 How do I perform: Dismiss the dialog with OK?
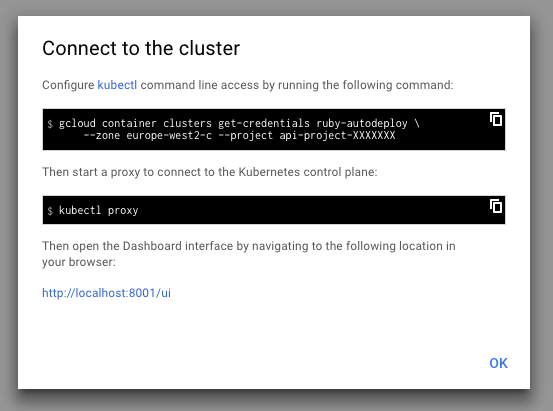[x=498, y=363]
